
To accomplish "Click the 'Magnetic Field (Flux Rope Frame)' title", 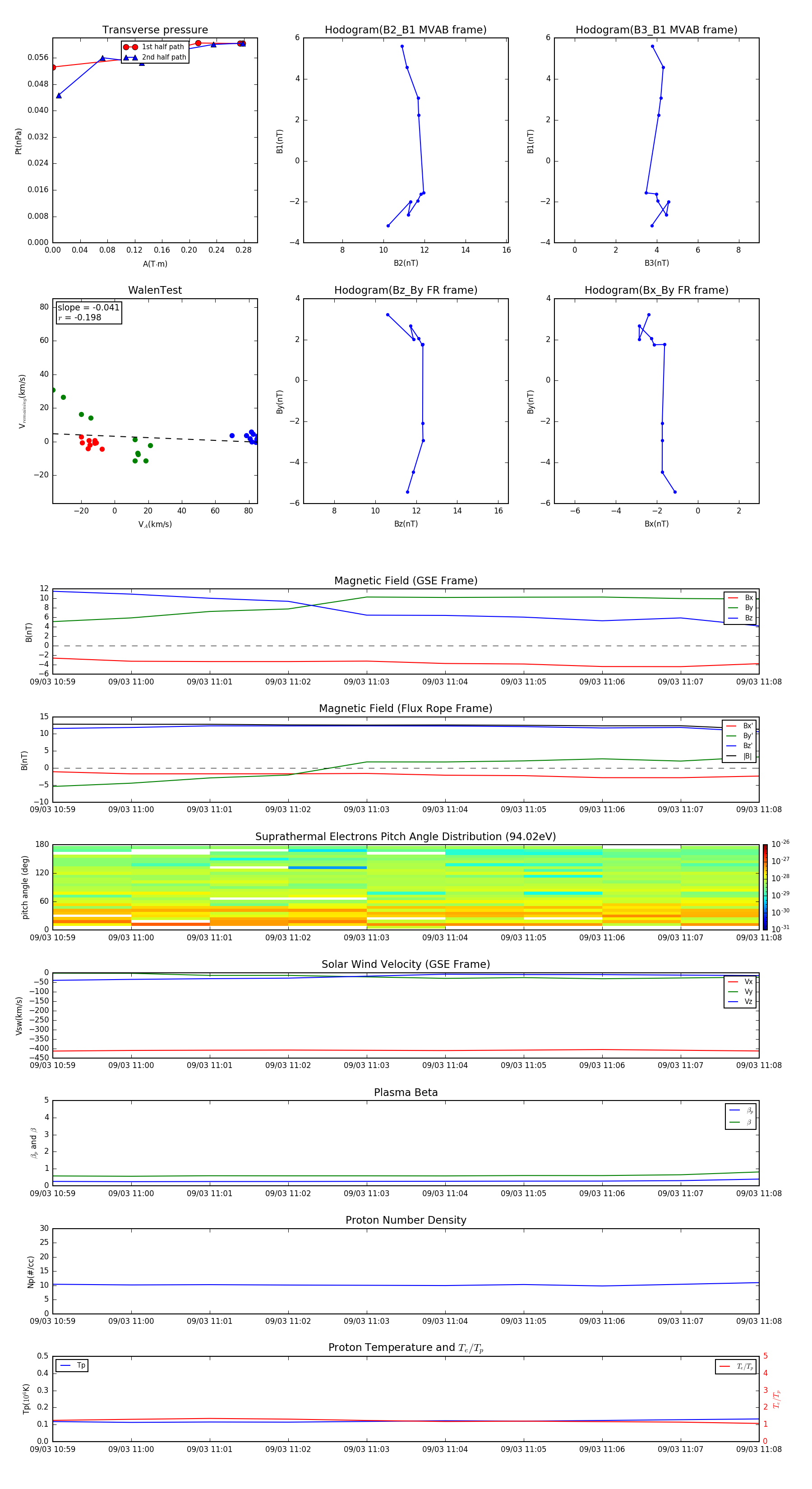I will coord(406,709).
